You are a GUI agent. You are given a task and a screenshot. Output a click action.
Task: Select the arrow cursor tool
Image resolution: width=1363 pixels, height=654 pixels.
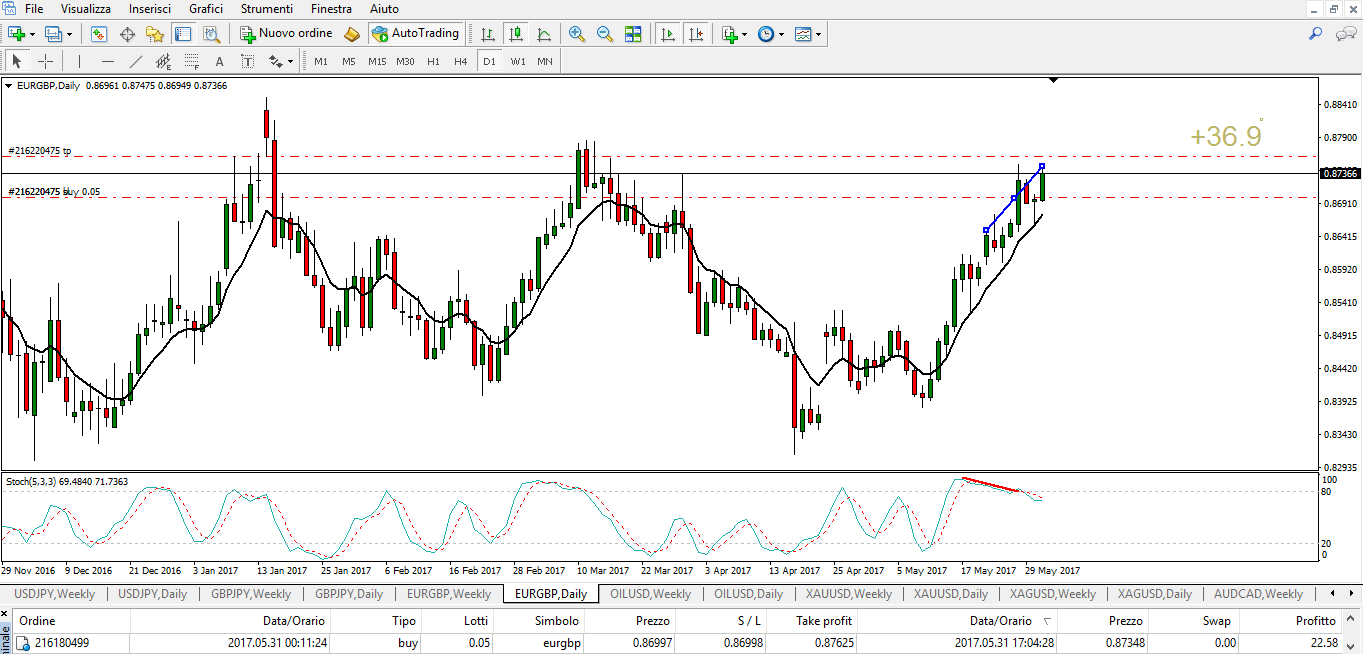click(17, 61)
